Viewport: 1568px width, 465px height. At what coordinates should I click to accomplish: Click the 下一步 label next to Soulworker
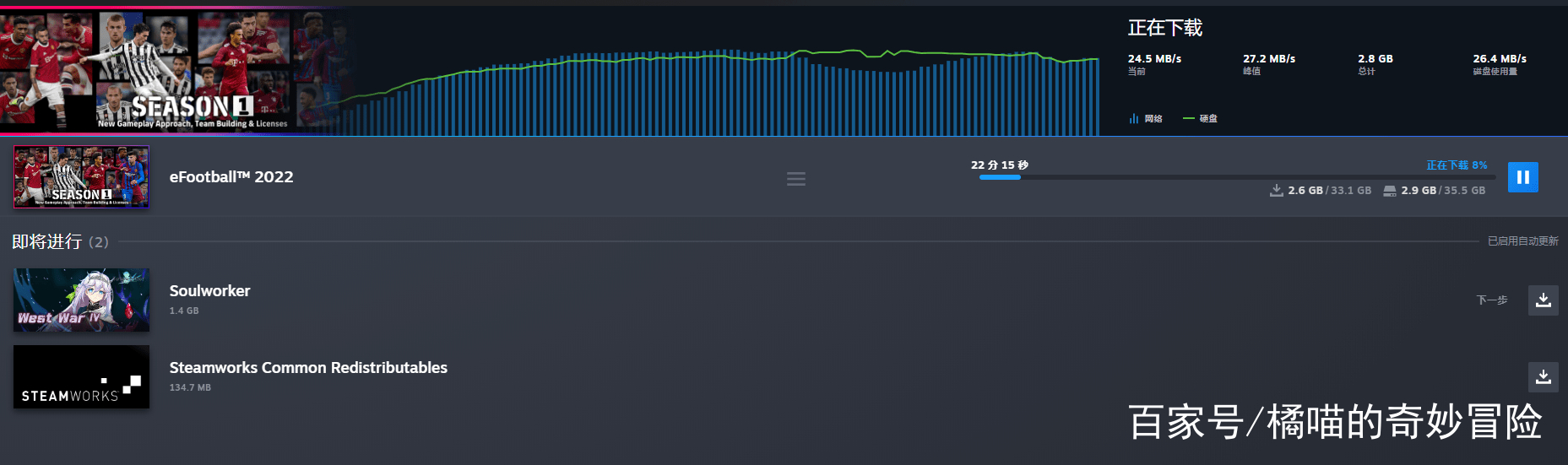tap(1491, 300)
